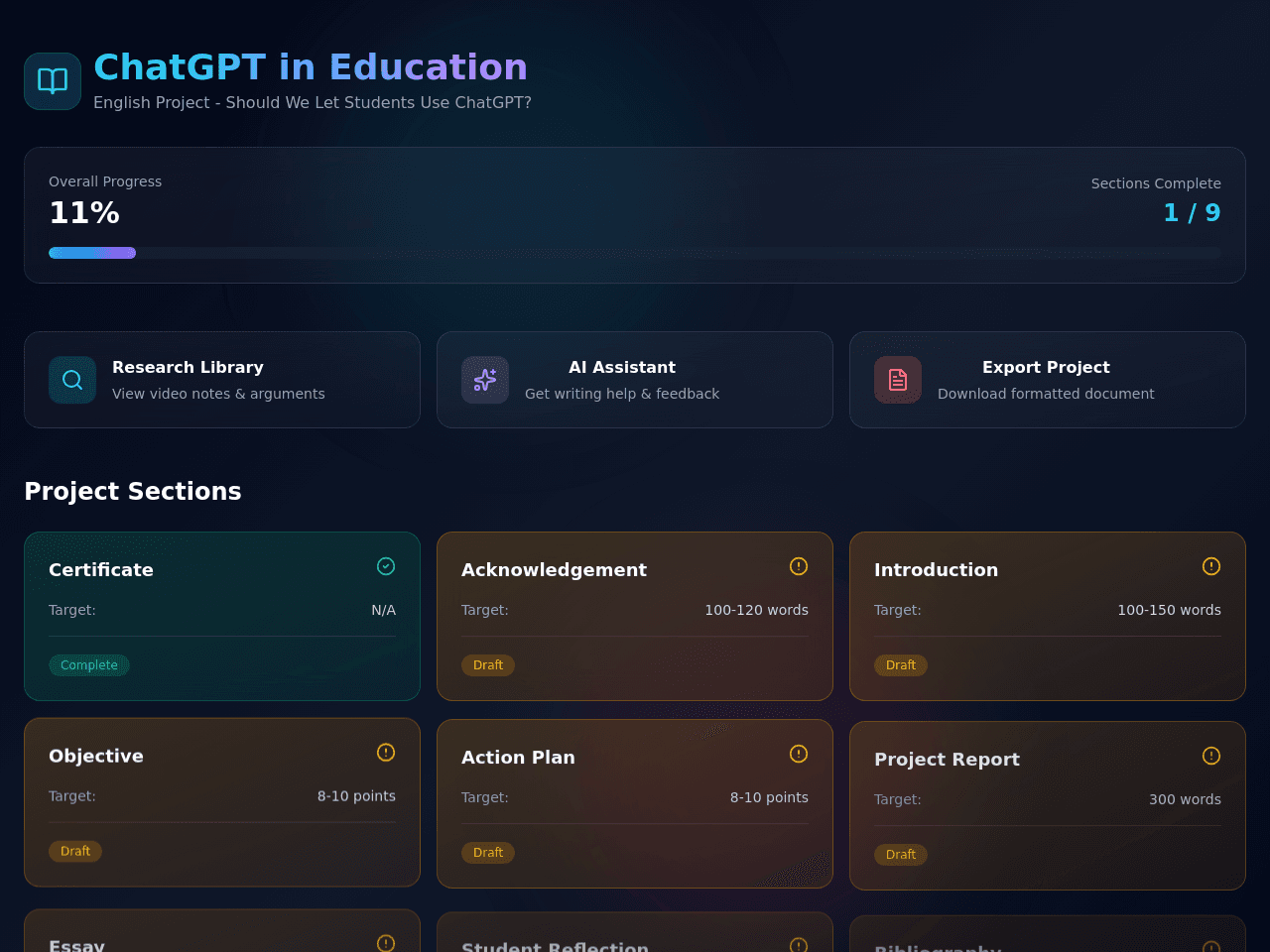Open the Research Library card
Image resolution: width=1270 pixels, height=952 pixels.
222,380
